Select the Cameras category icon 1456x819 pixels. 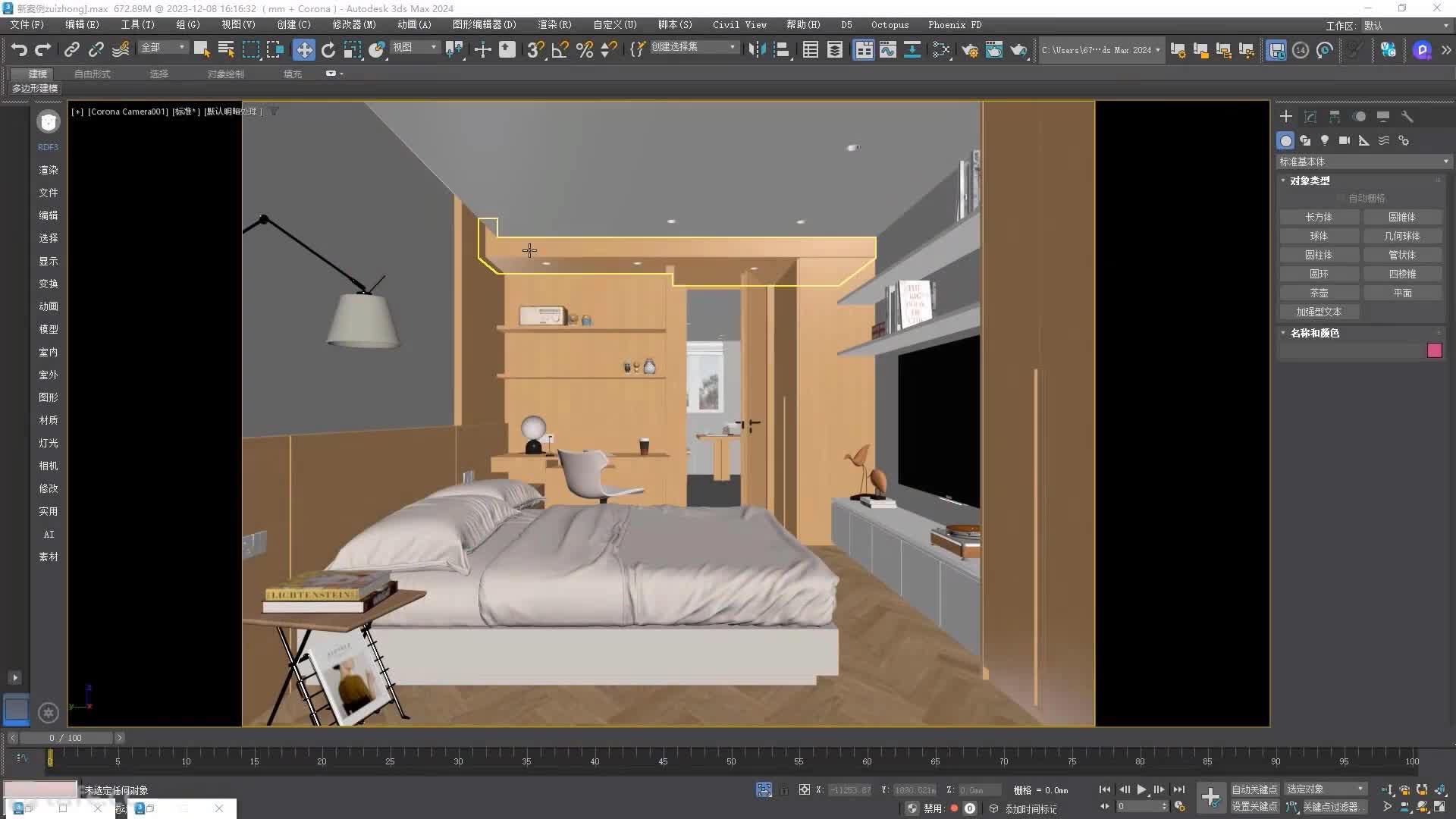[1345, 140]
